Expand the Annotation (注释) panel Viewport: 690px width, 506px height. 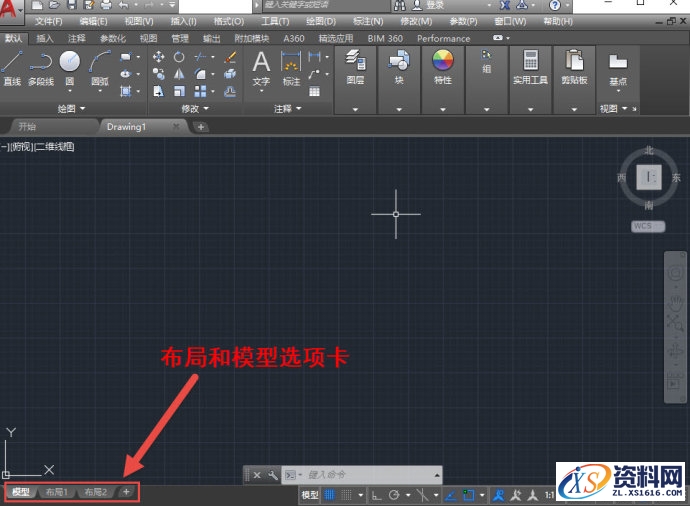(287, 108)
